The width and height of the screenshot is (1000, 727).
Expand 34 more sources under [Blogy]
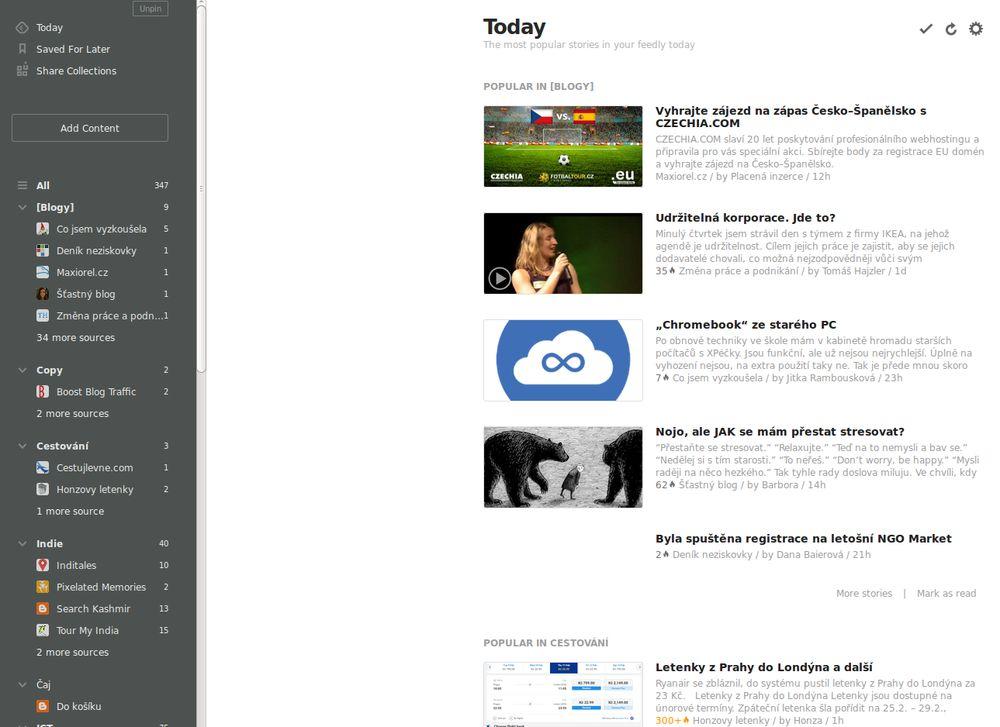click(75, 337)
